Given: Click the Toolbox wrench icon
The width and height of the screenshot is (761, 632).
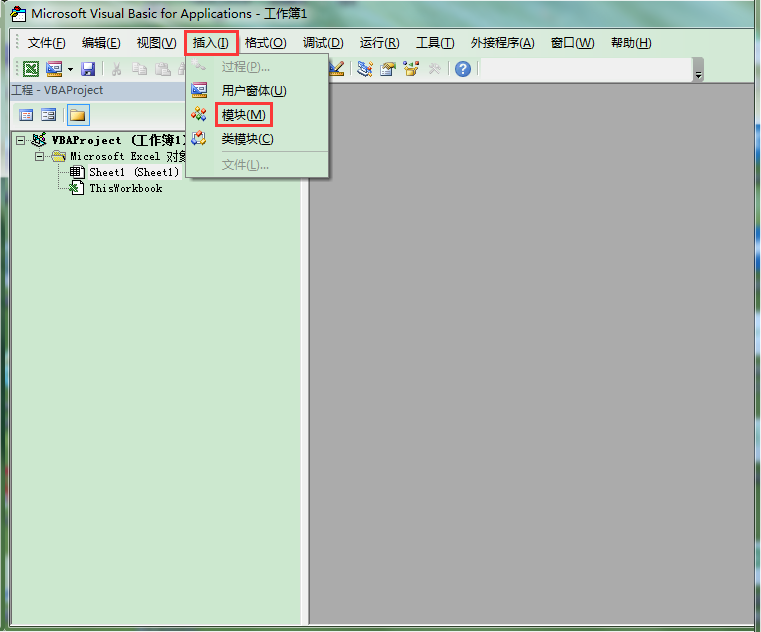Looking at the screenshot, I should pos(434,69).
